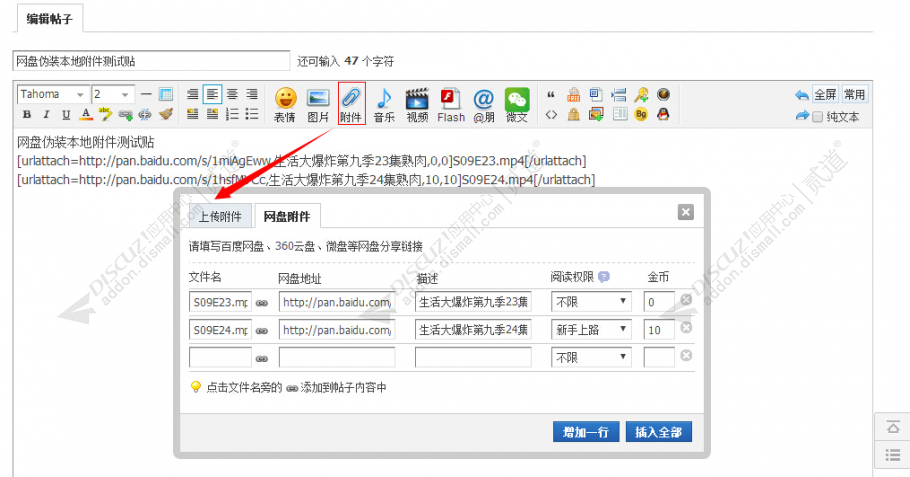
Task: Insert a horizontal line
Action: pos(146,94)
